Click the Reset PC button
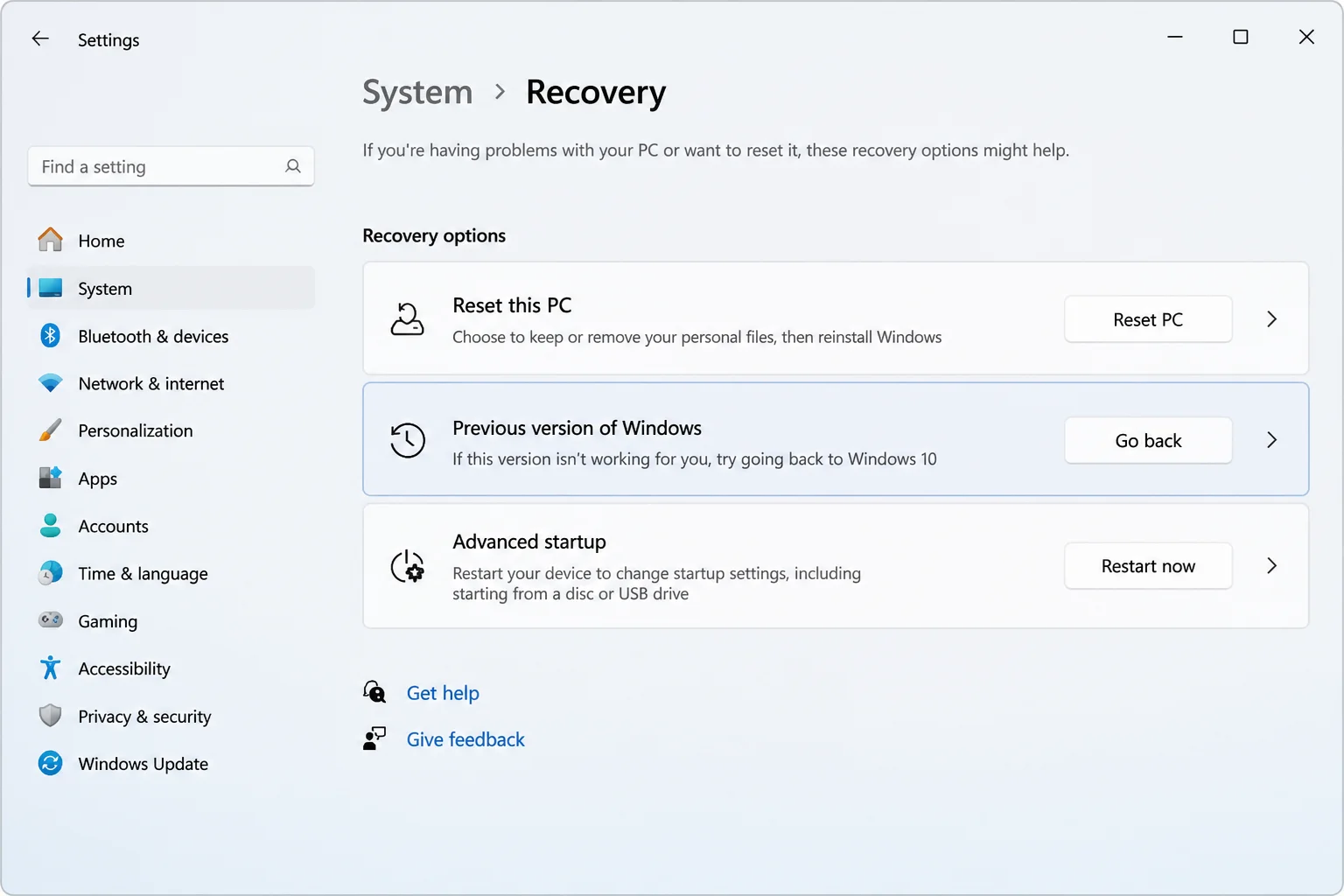Screen dimensions: 1344x896 1148,319
